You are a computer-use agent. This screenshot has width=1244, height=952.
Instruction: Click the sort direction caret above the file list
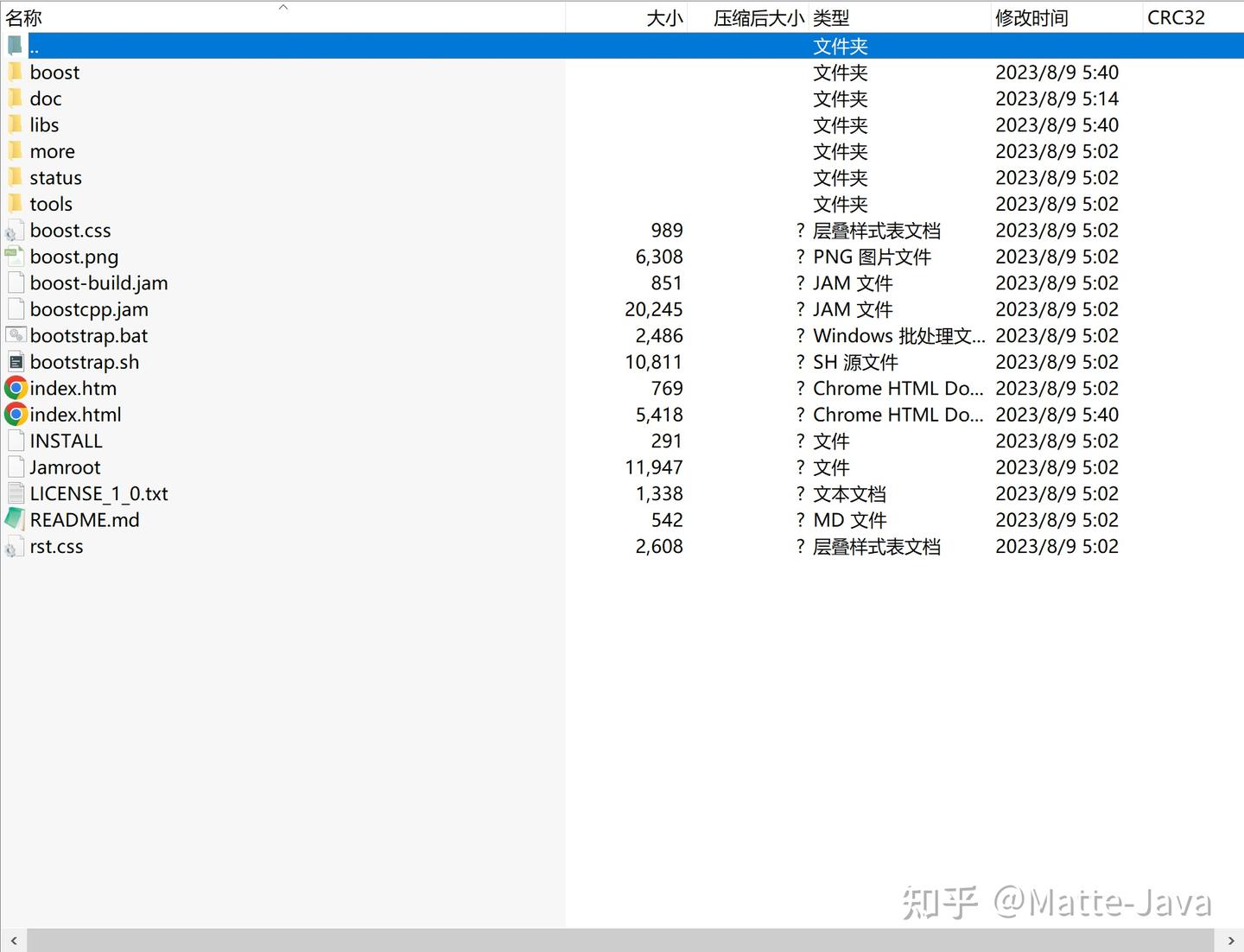[282, 7]
